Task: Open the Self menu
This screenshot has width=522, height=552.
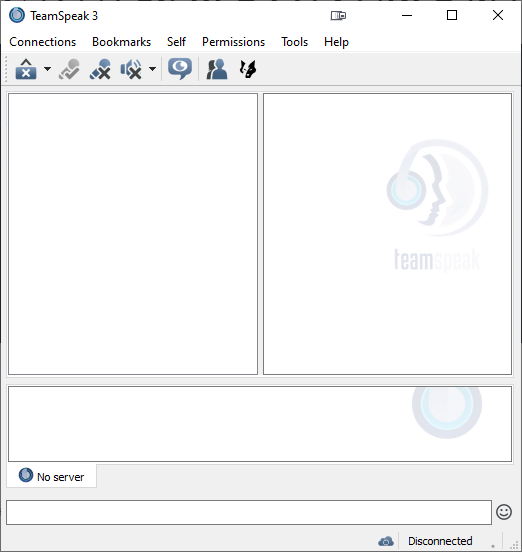Action: pyautogui.click(x=176, y=42)
